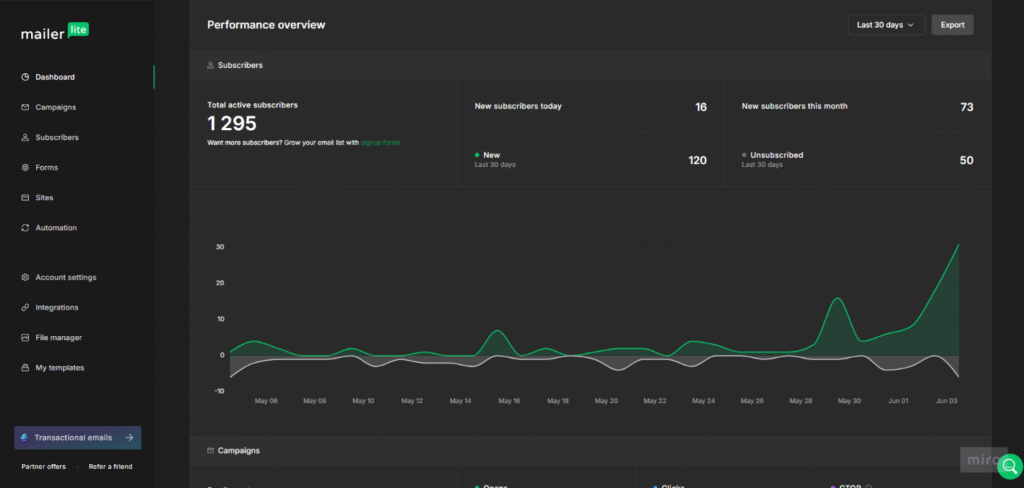Click the Account settings gear icon
This screenshot has height=488, width=1024.
pyautogui.click(x=25, y=277)
